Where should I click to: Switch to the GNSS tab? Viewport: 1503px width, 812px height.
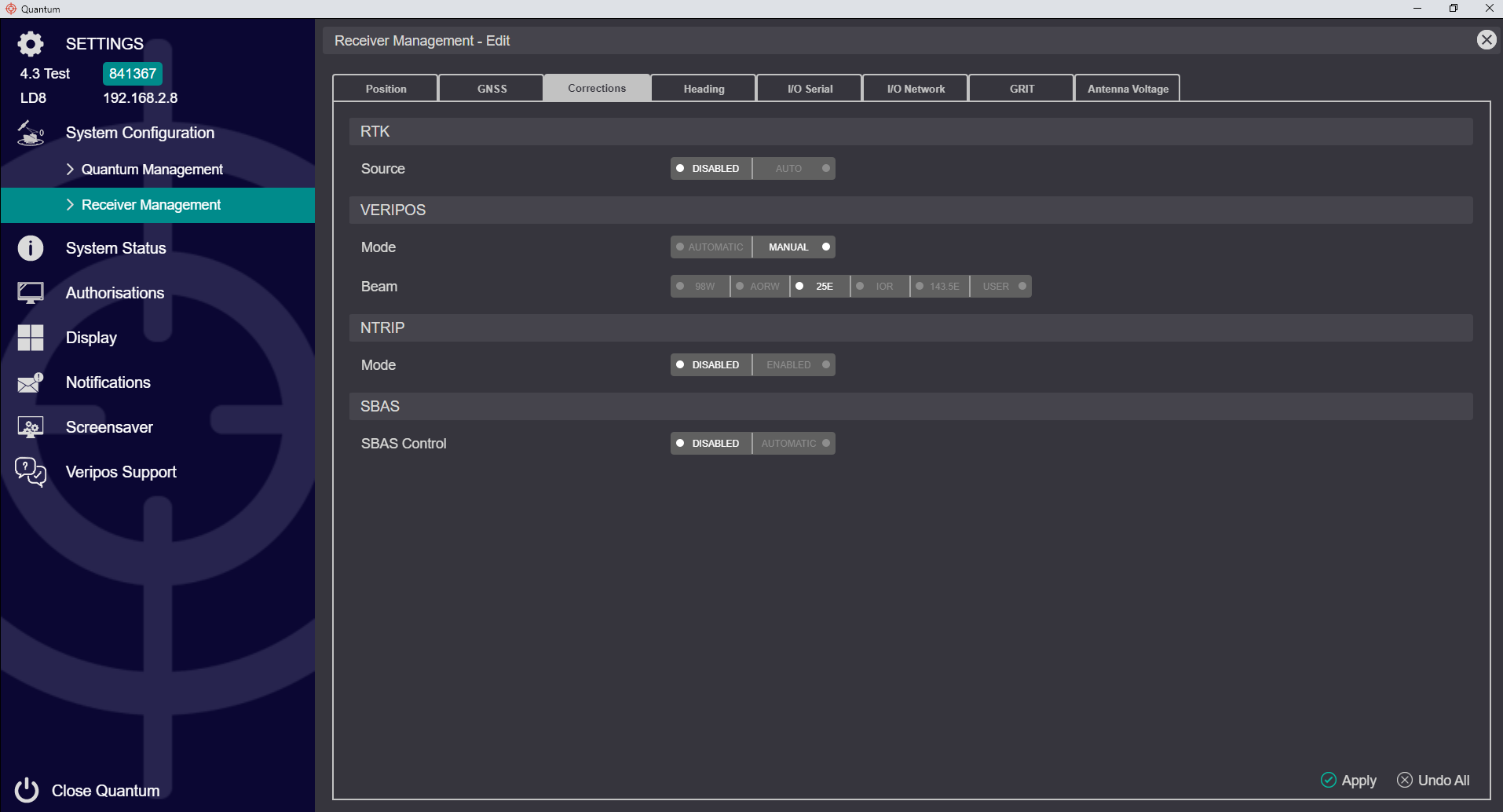click(491, 88)
